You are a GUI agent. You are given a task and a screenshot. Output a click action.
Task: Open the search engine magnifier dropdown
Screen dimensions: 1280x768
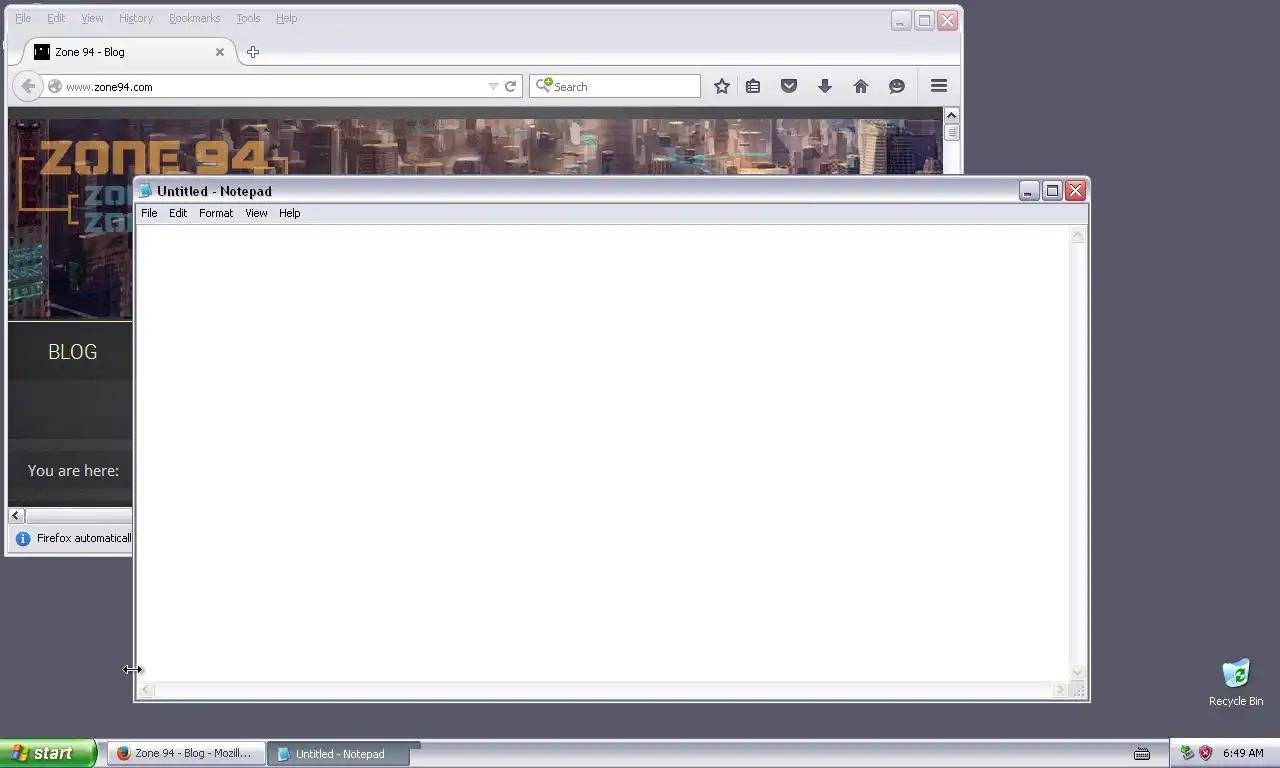543,86
